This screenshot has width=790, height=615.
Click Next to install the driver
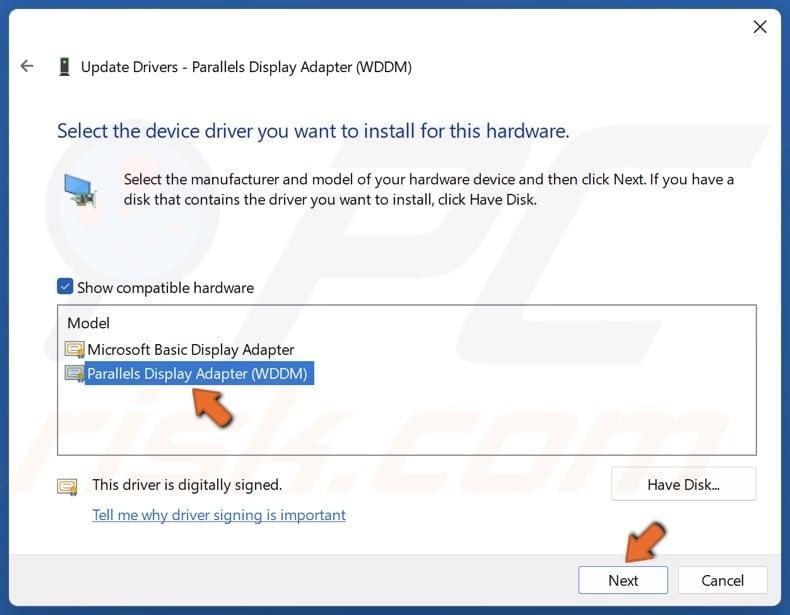pyautogui.click(x=623, y=580)
